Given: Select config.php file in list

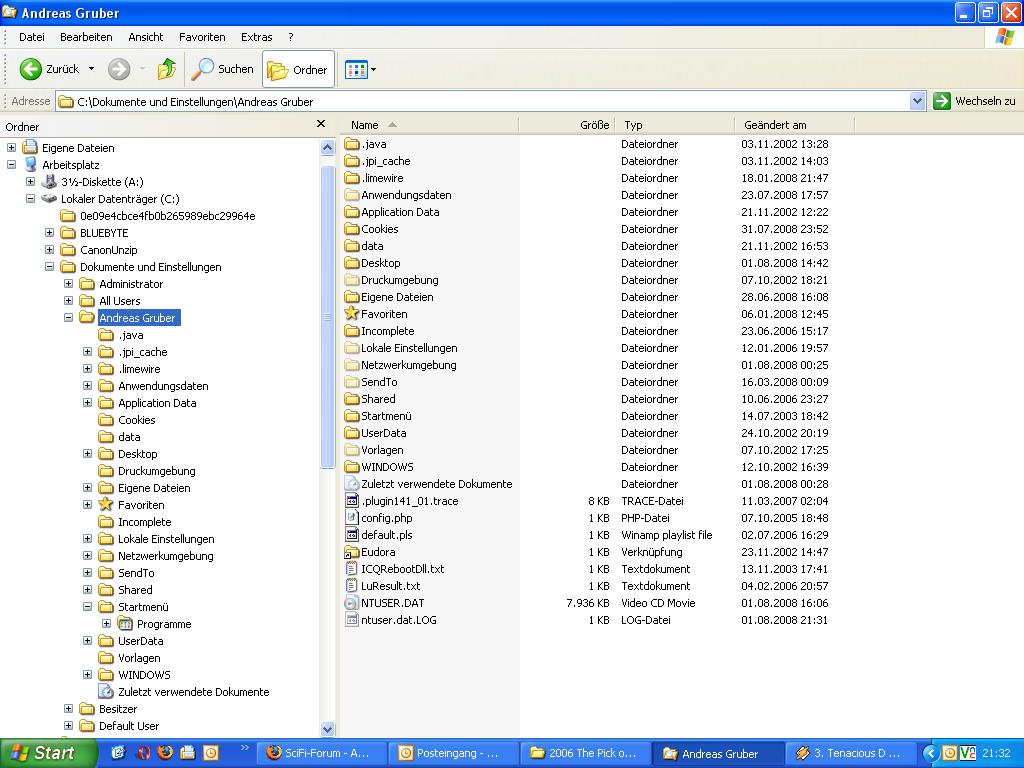Looking at the screenshot, I should point(386,518).
